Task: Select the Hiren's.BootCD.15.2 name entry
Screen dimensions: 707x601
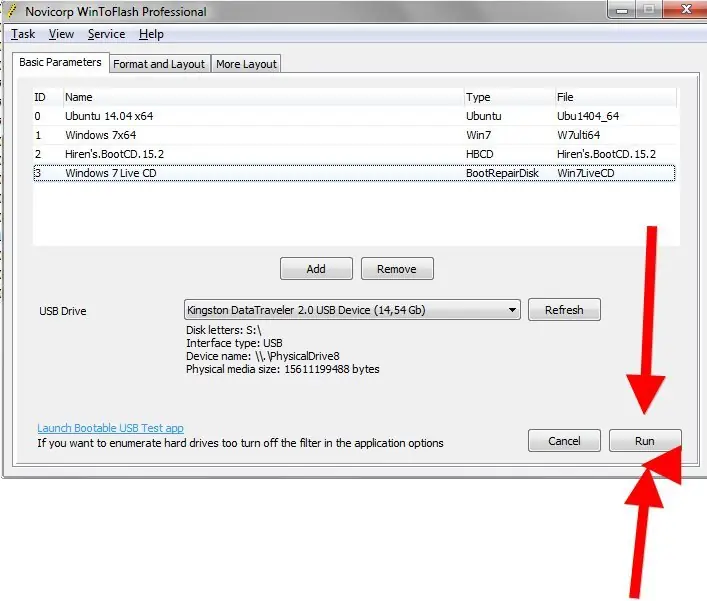Action: click(115, 154)
